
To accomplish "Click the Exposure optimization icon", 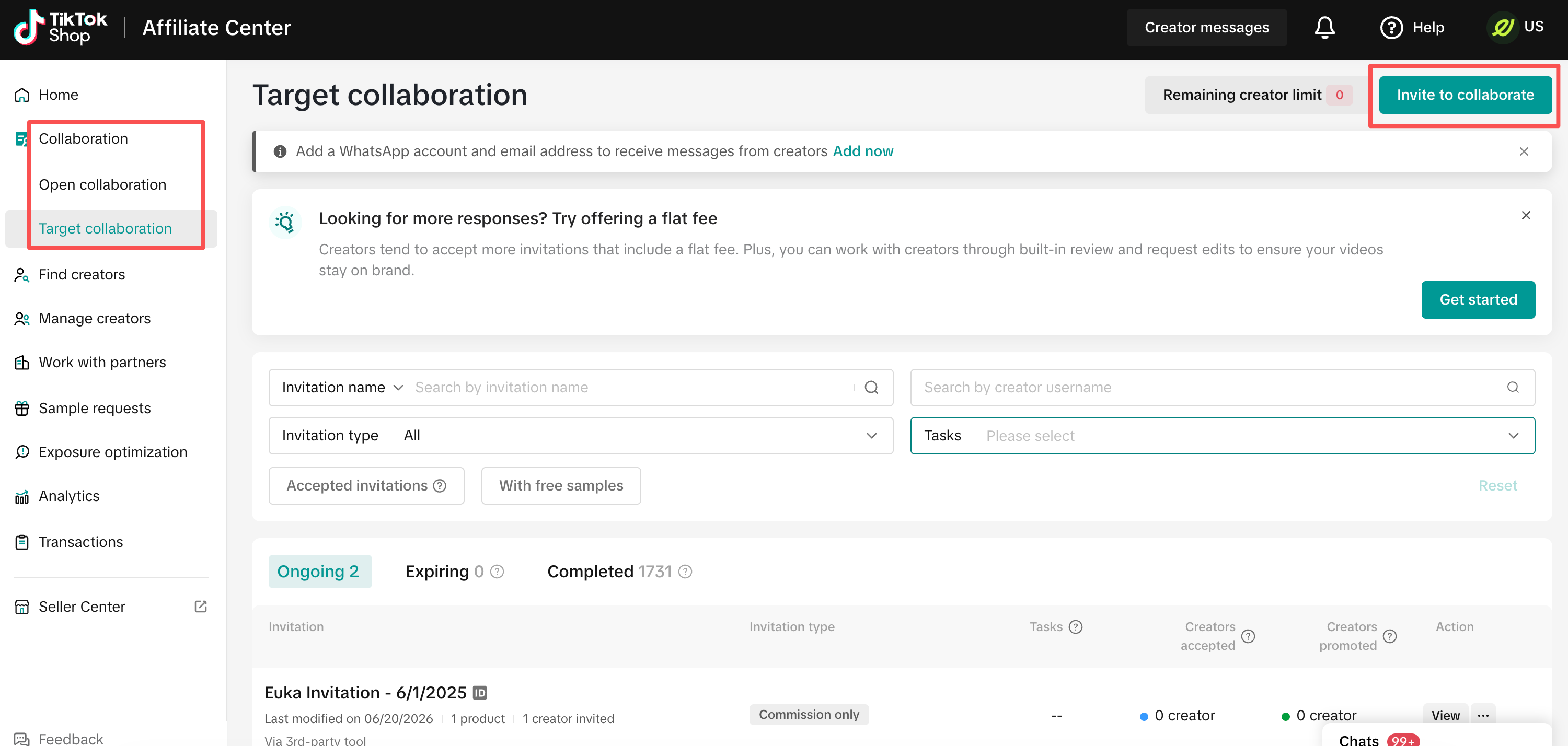I will click(22, 452).
